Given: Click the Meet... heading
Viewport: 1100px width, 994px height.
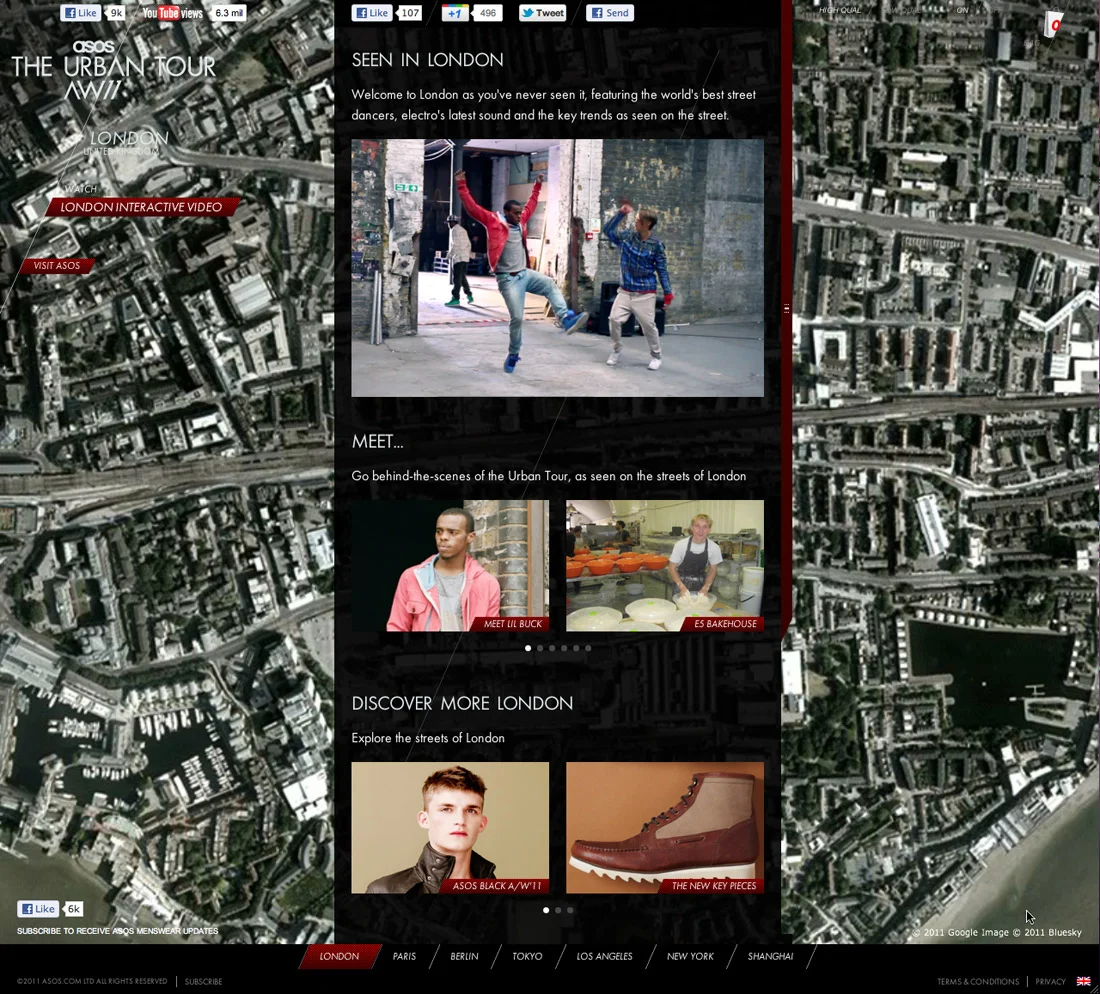Looking at the screenshot, I should (377, 441).
